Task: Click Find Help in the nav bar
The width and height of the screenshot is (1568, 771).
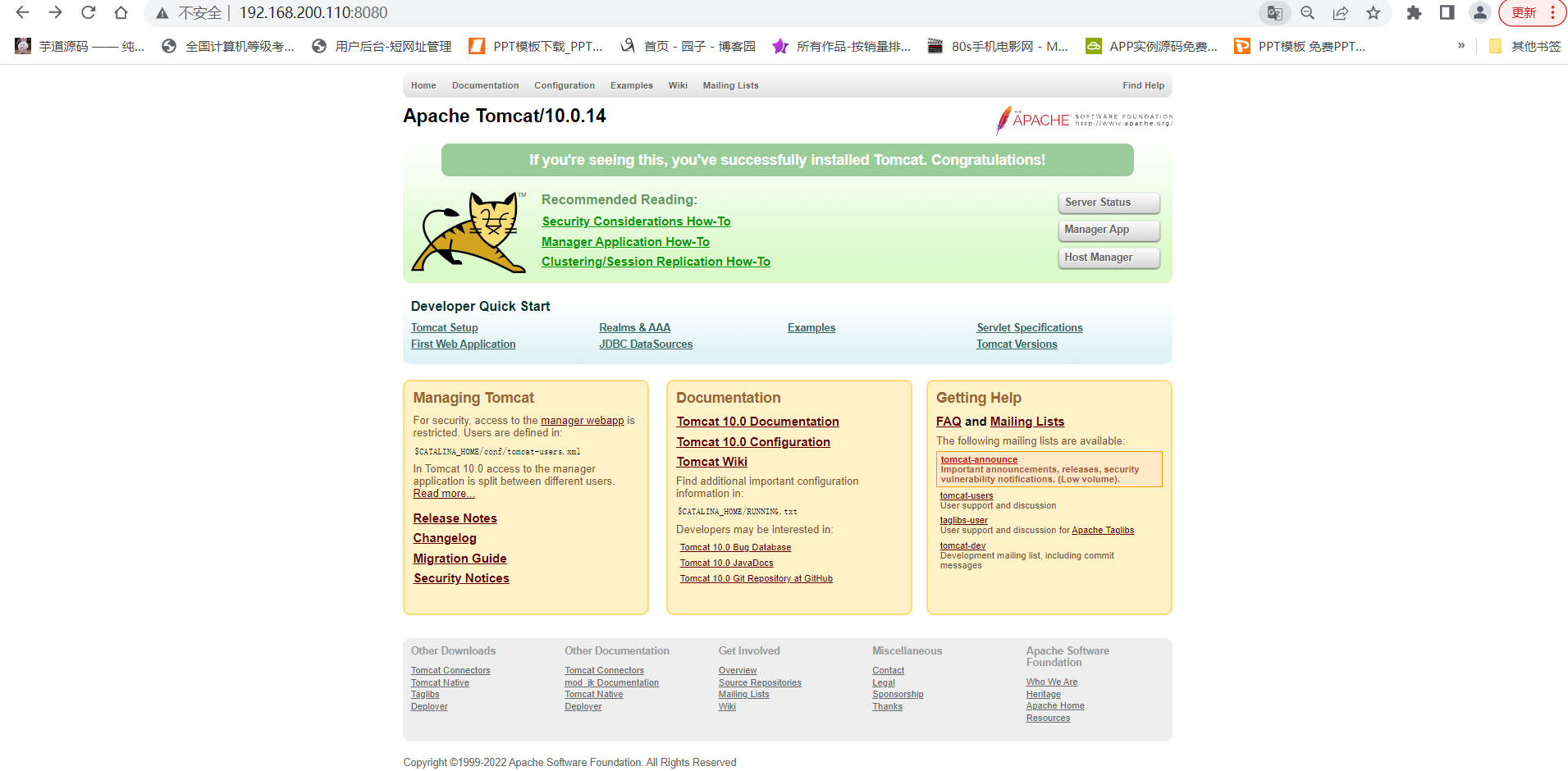Action: pyautogui.click(x=1143, y=85)
